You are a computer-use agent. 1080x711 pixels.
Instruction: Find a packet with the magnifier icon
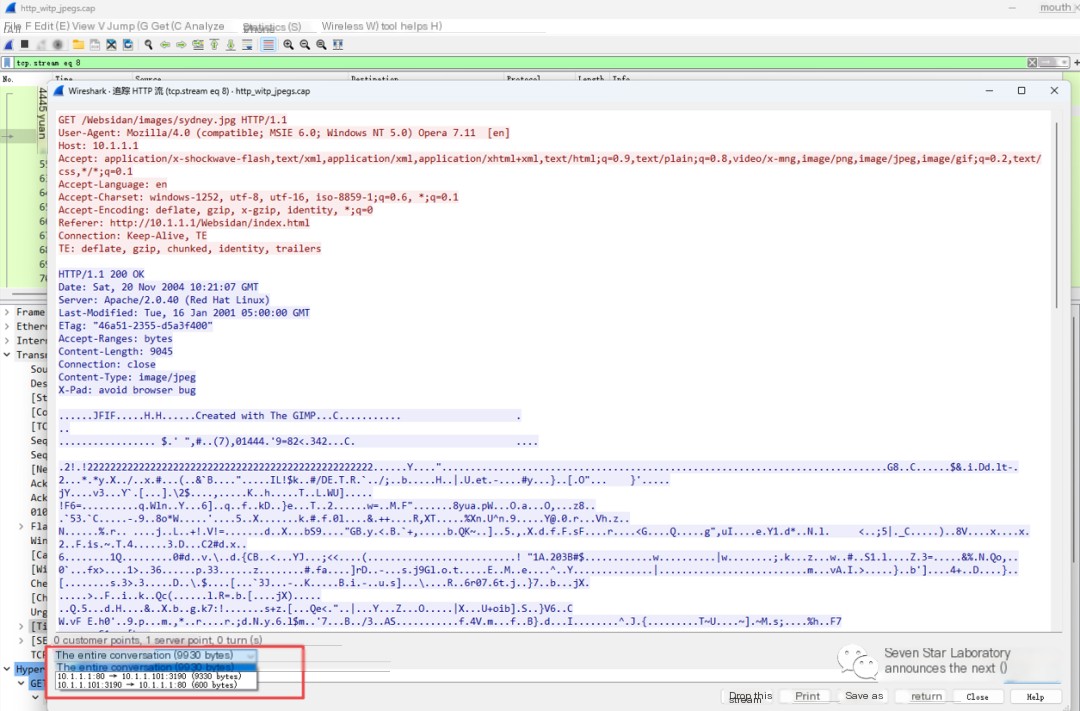pos(148,45)
